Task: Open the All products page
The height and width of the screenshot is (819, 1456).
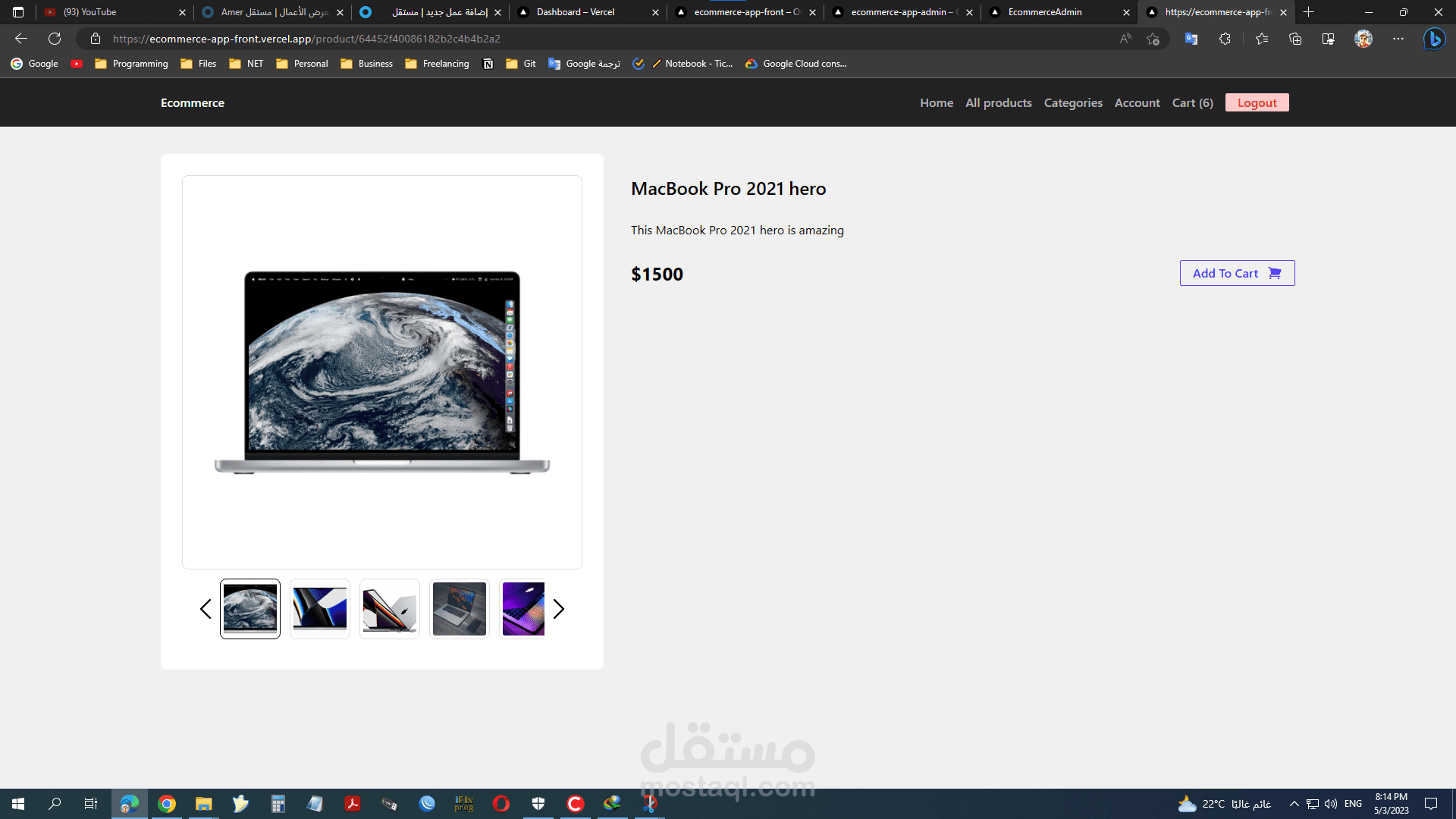Action: coord(998,102)
